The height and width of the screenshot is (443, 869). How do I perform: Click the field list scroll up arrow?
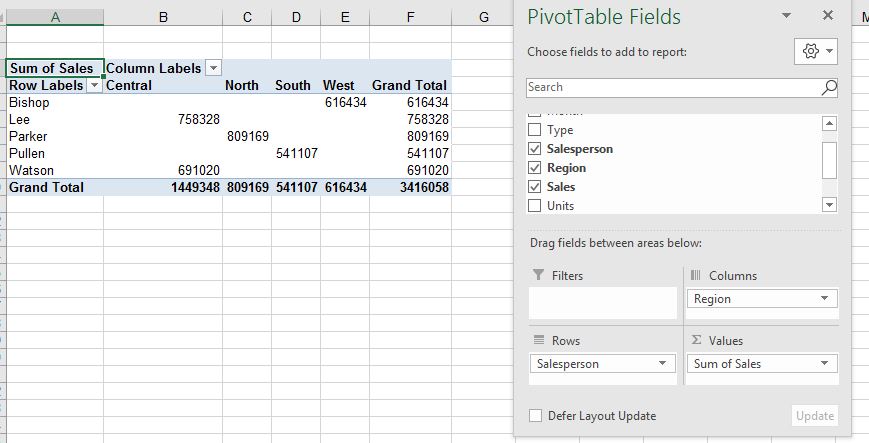pyautogui.click(x=829, y=124)
